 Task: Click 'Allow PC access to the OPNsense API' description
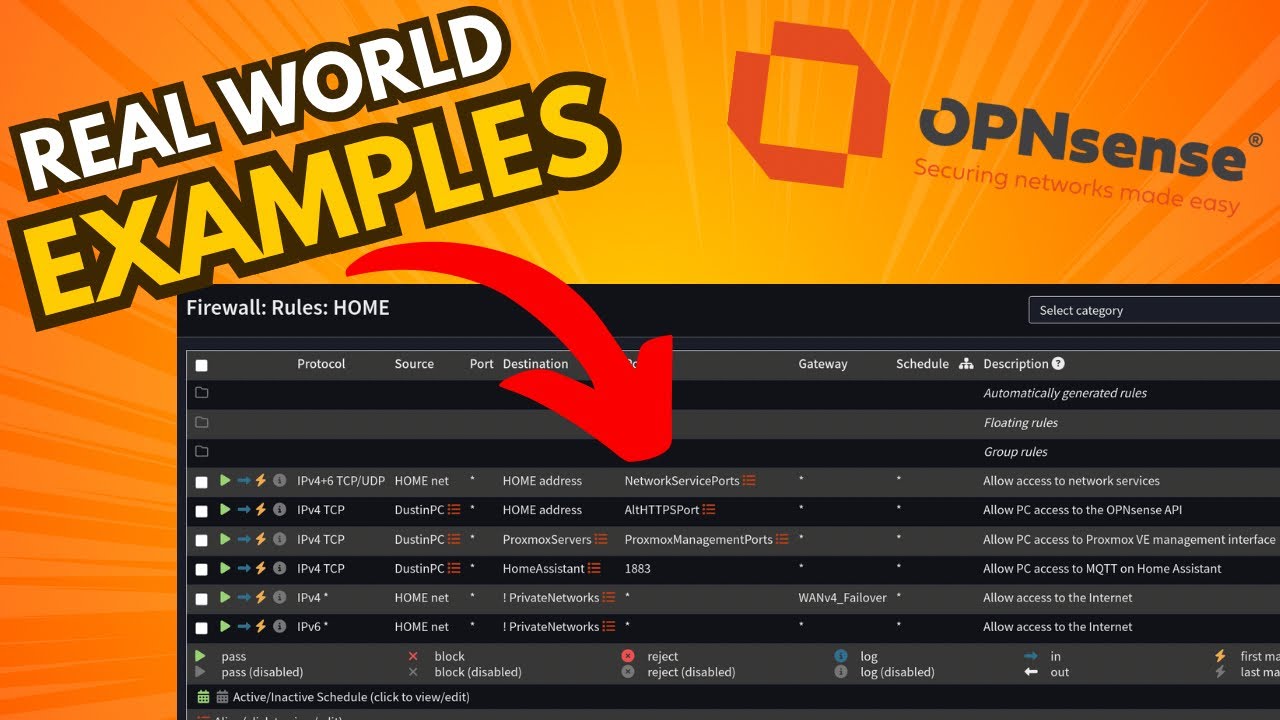1083,510
